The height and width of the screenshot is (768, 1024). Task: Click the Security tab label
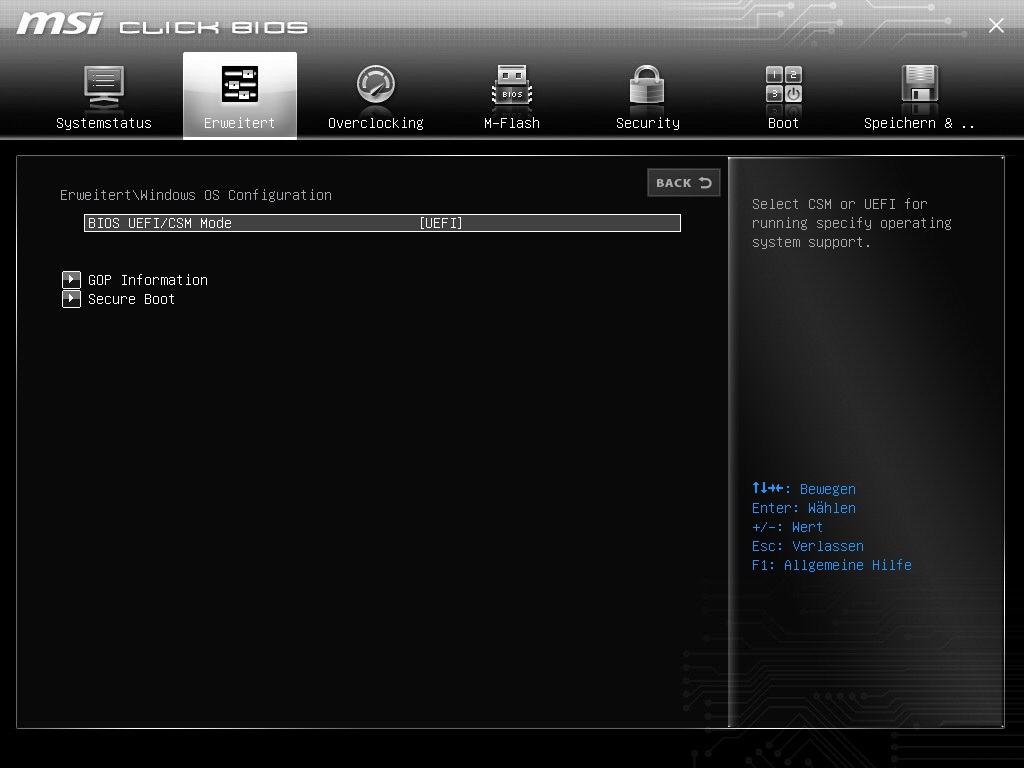click(x=648, y=123)
